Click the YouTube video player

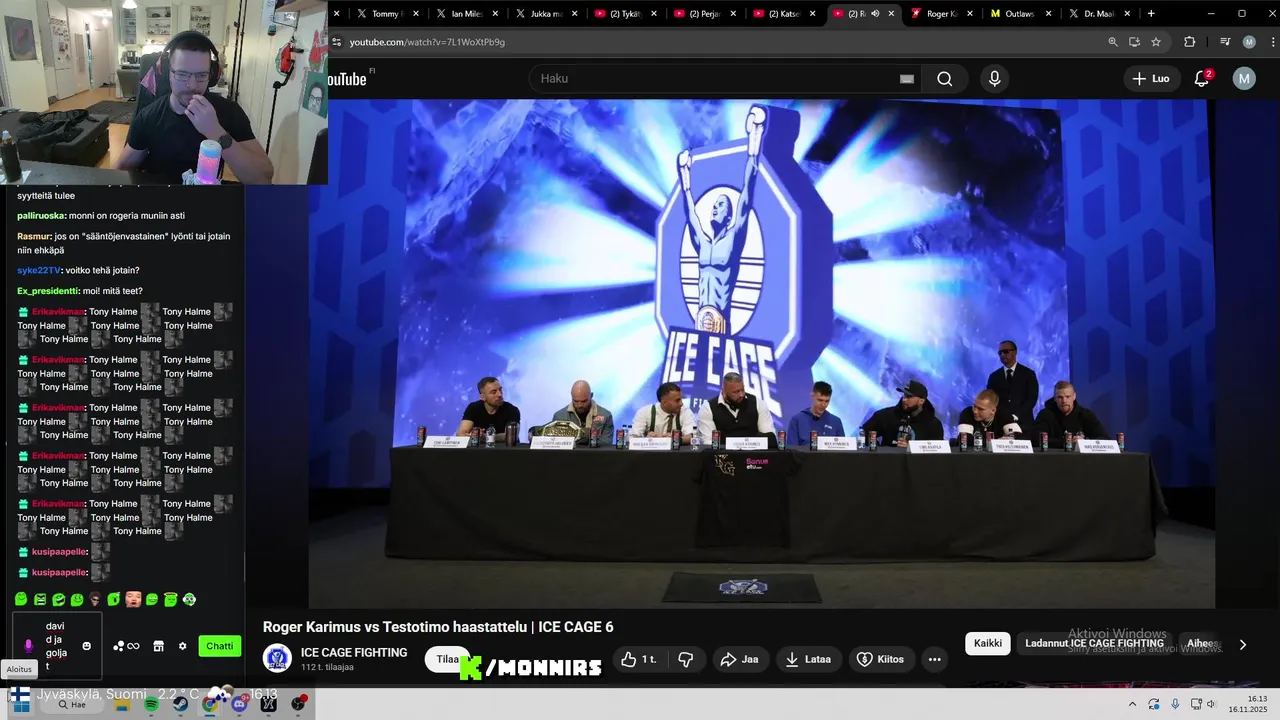[x=760, y=353]
